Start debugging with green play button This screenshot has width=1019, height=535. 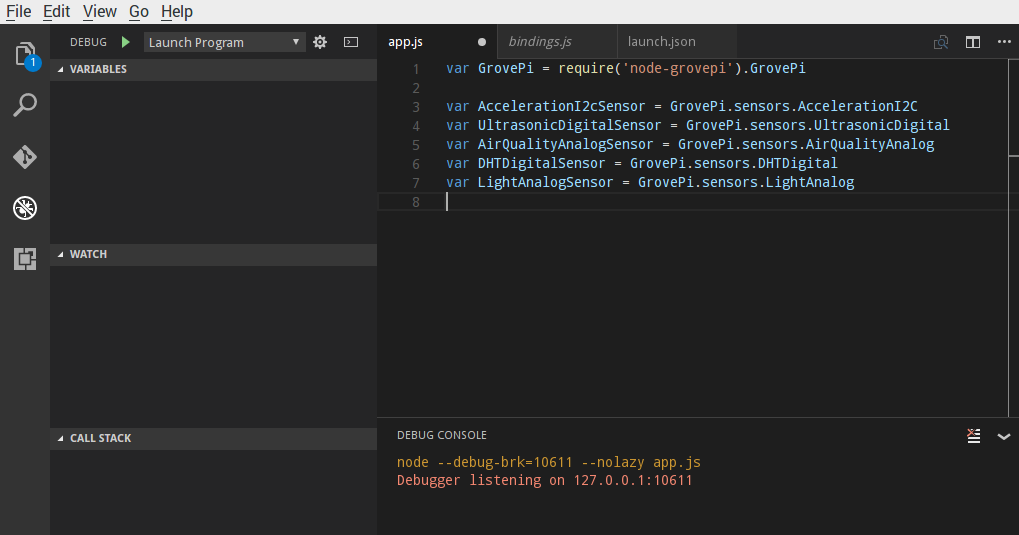click(x=125, y=42)
